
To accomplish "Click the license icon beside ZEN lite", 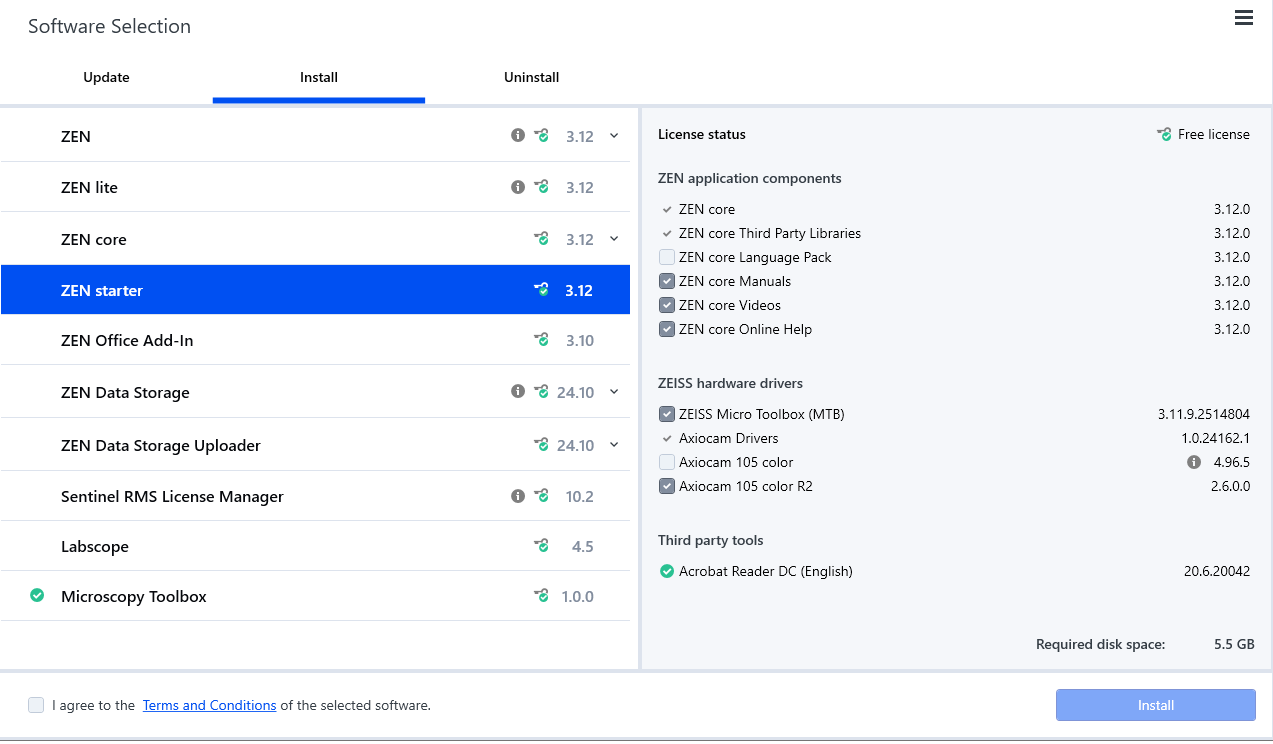I will 541,186.
